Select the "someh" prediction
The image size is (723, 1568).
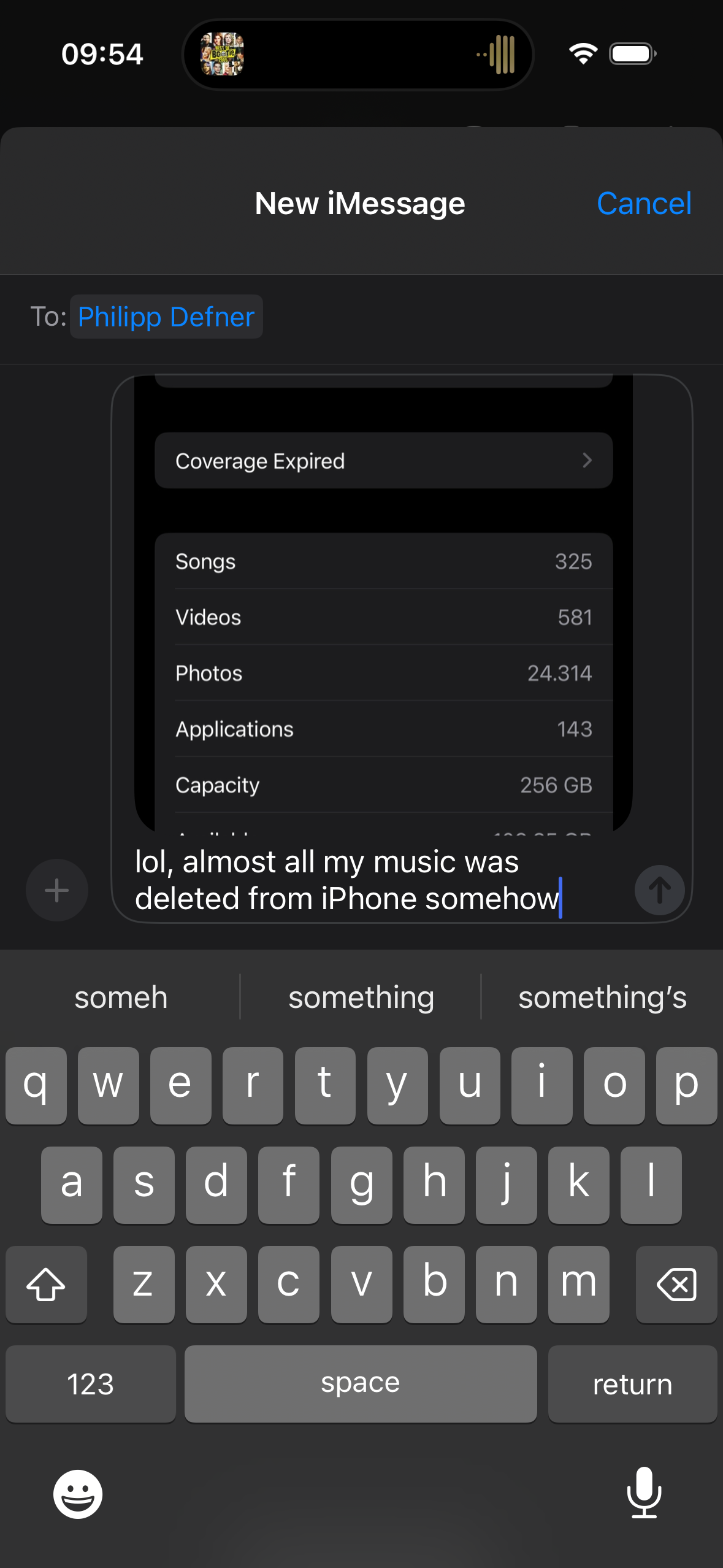[121, 997]
